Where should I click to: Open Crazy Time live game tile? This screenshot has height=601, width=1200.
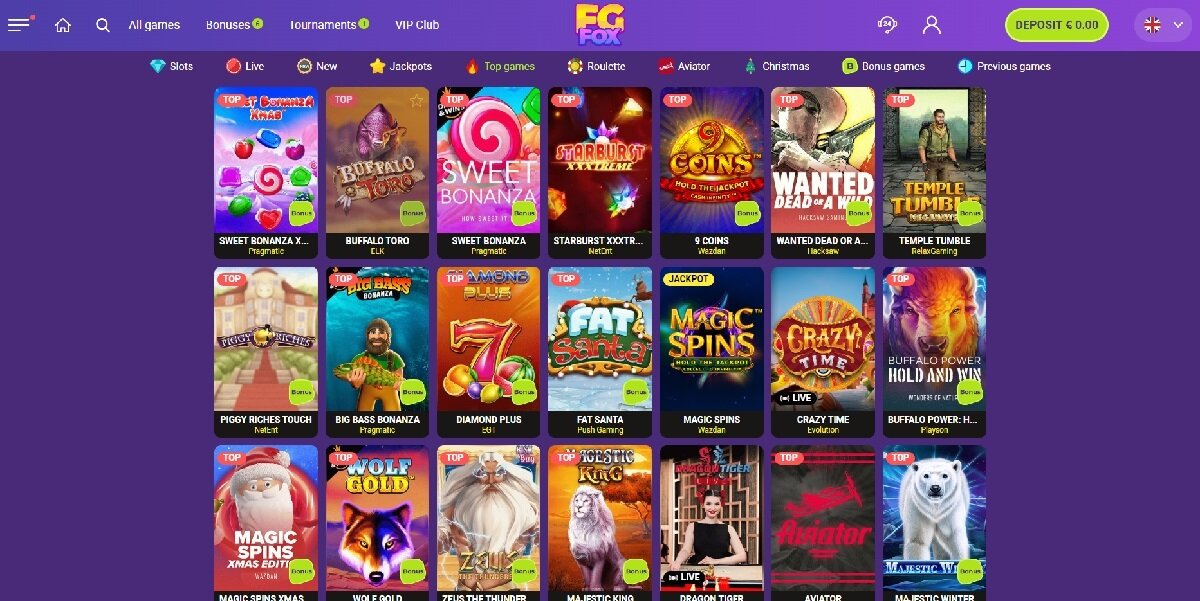[x=823, y=339]
